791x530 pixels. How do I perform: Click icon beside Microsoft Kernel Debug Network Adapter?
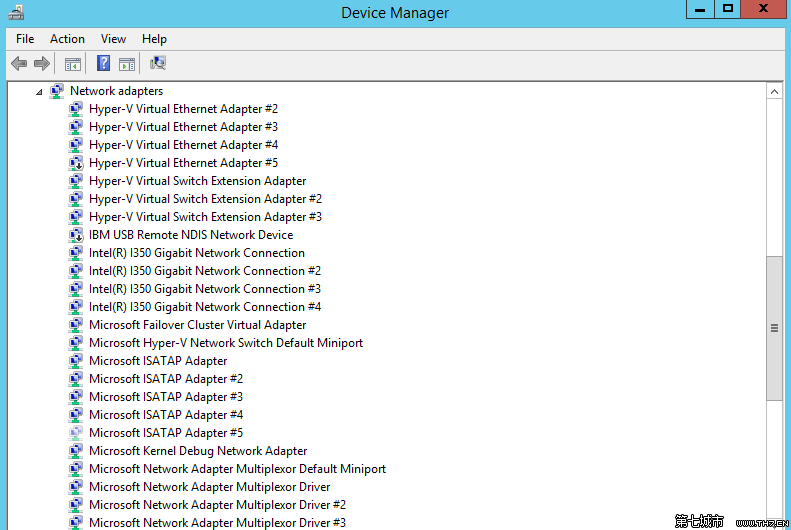[76, 451]
